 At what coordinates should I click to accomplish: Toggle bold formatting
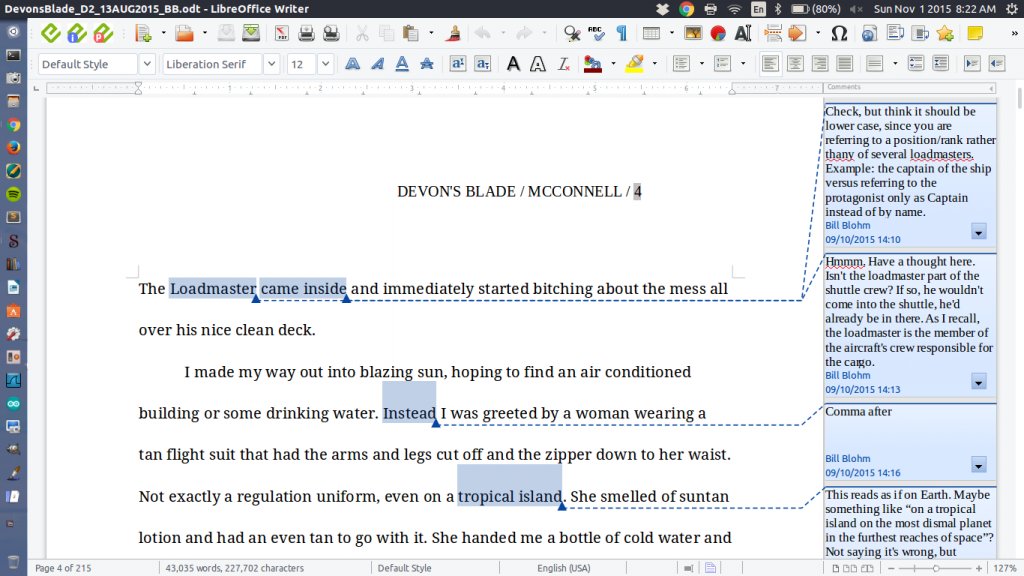352,63
